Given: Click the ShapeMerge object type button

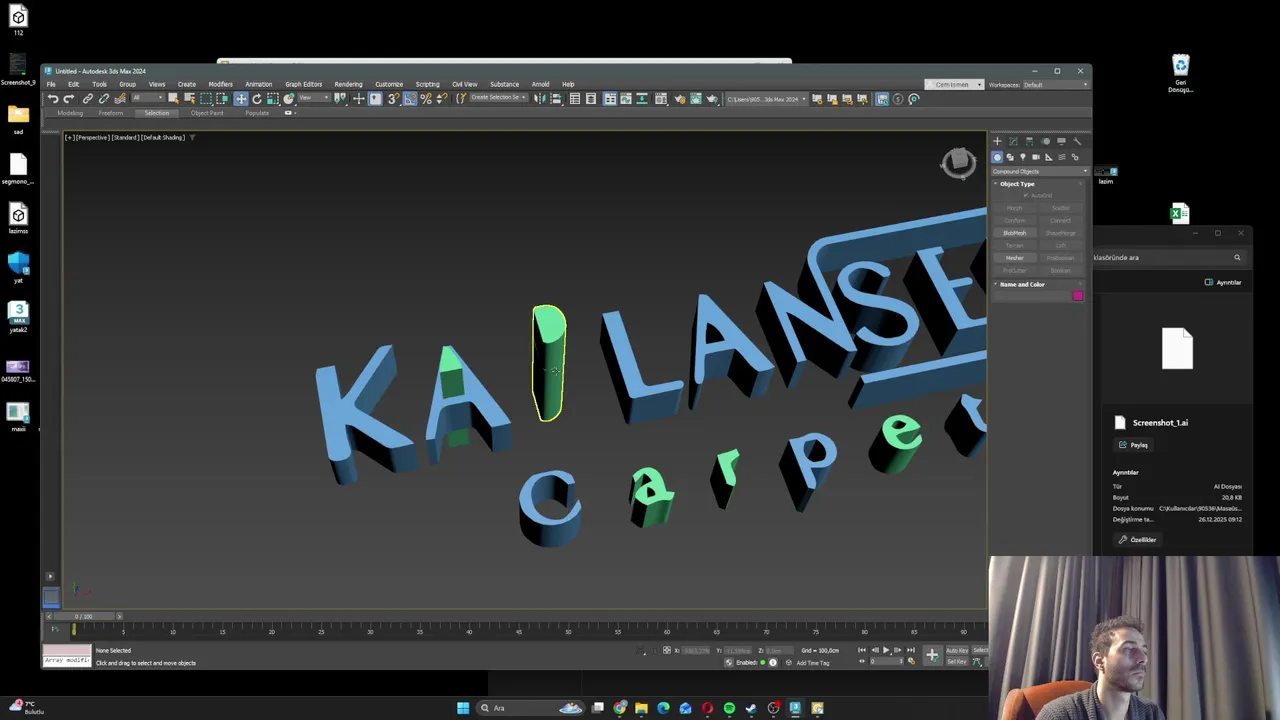Looking at the screenshot, I should click(x=1061, y=233).
